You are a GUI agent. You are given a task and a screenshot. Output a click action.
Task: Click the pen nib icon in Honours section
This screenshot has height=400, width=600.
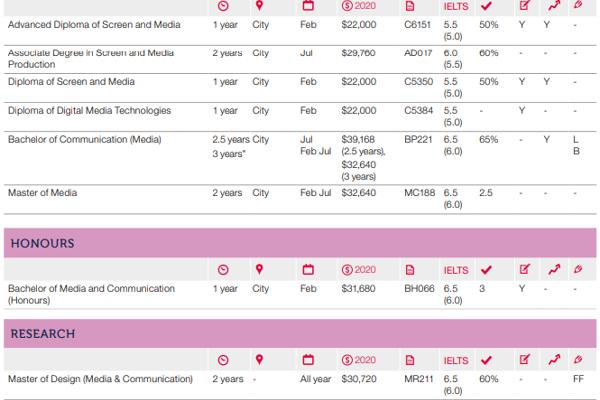click(x=577, y=269)
